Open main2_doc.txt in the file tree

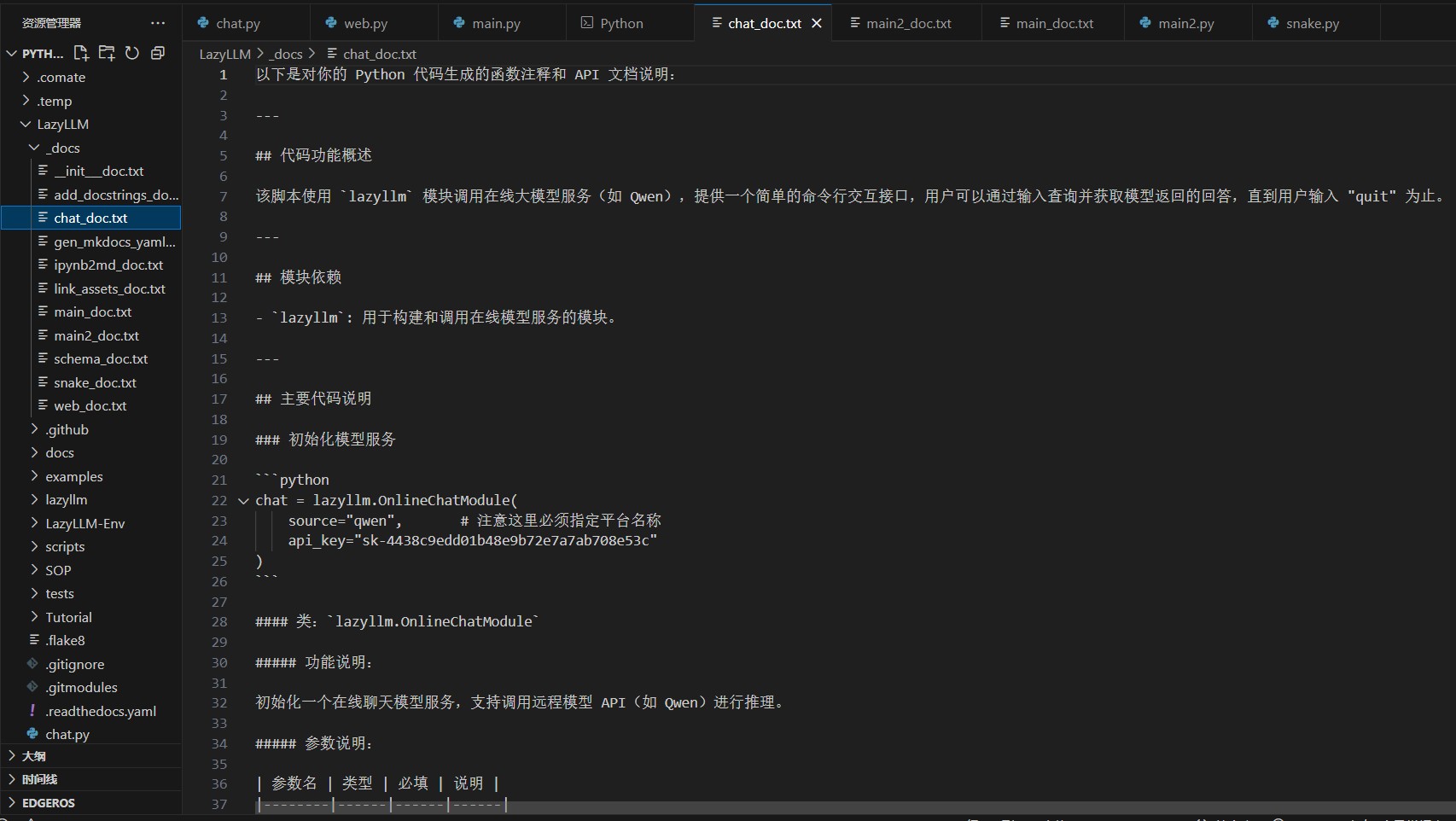(x=90, y=335)
